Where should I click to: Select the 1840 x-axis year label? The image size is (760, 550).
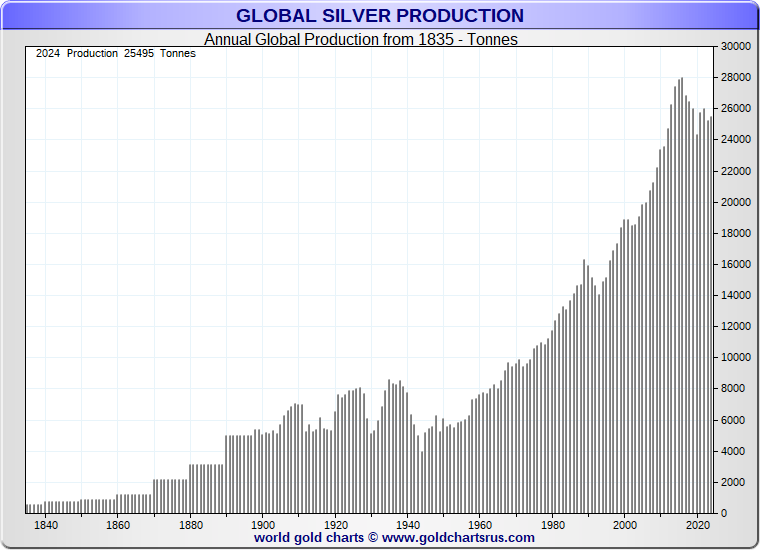pos(45,525)
